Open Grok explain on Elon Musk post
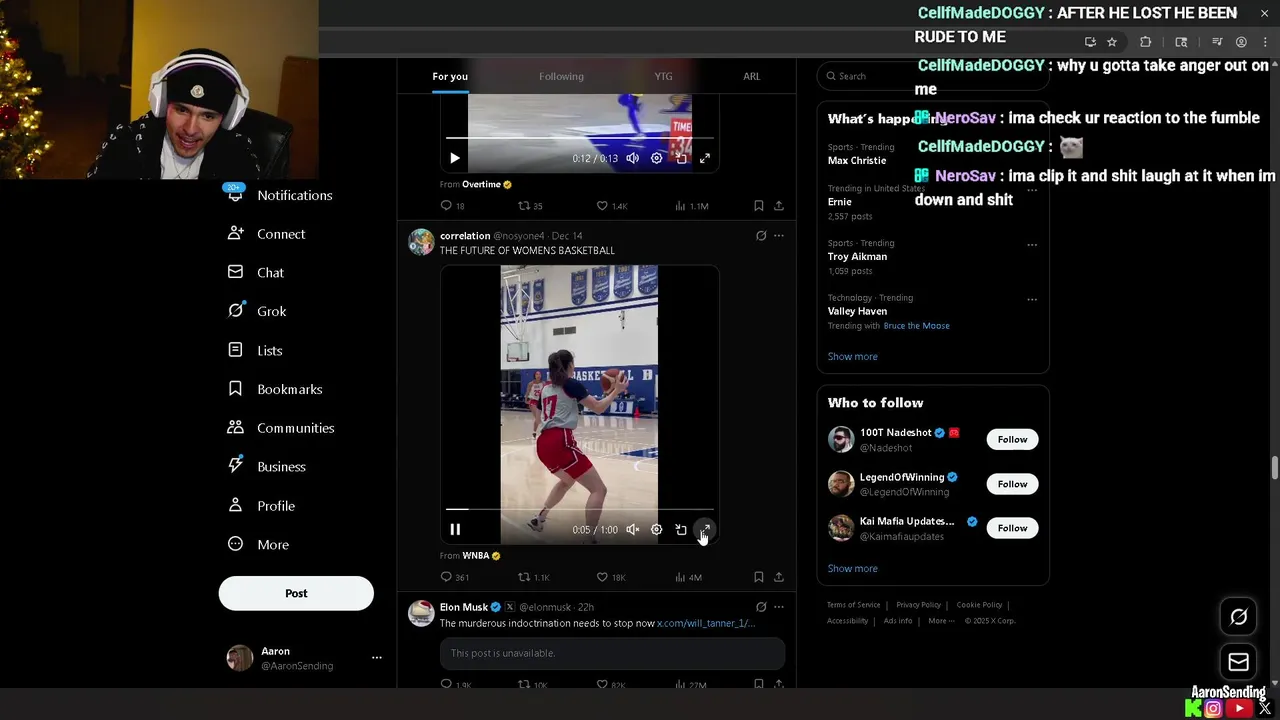This screenshot has height=720, width=1280. tap(761, 607)
